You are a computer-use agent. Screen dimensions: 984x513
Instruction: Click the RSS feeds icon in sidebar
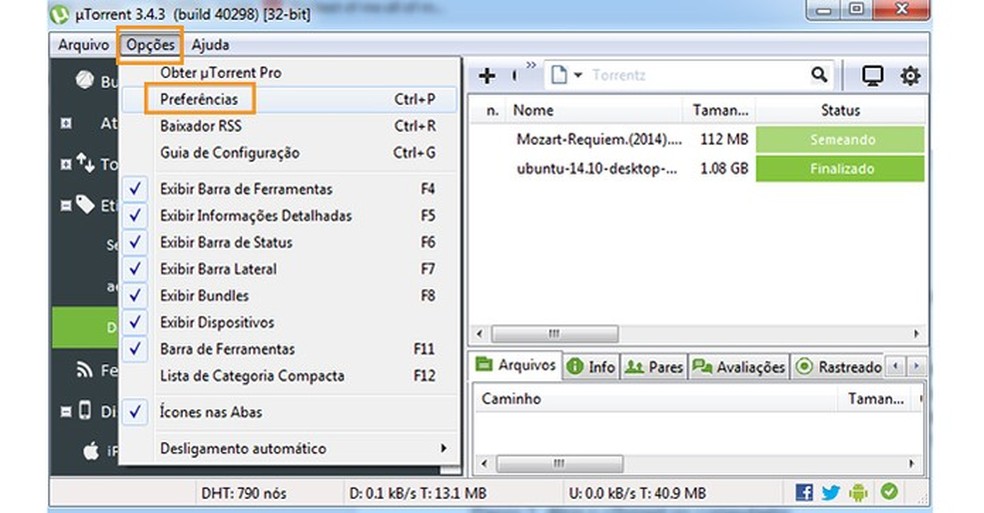point(84,370)
